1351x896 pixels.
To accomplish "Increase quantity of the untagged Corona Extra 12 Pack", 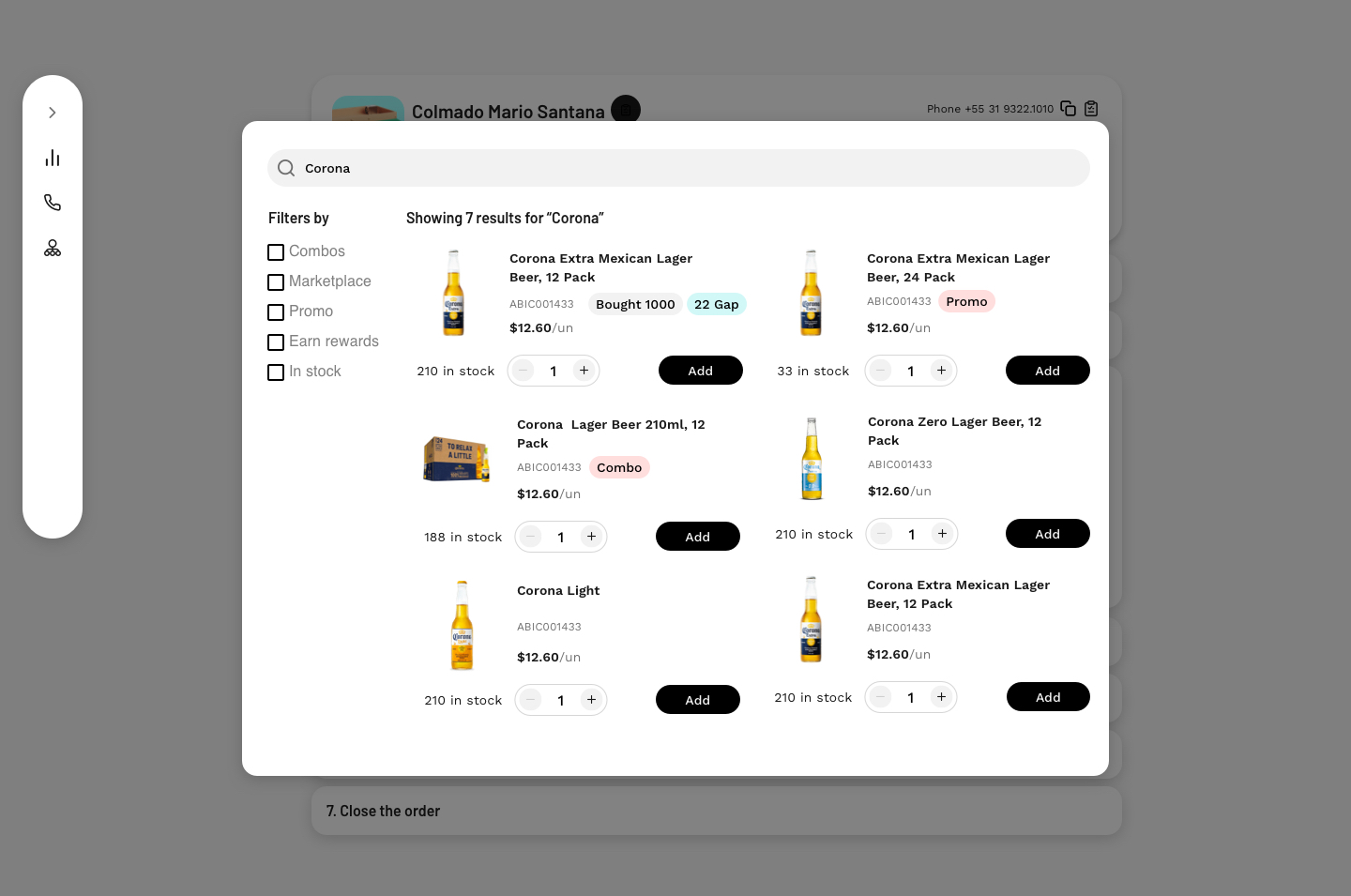I will click(x=941, y=697).
